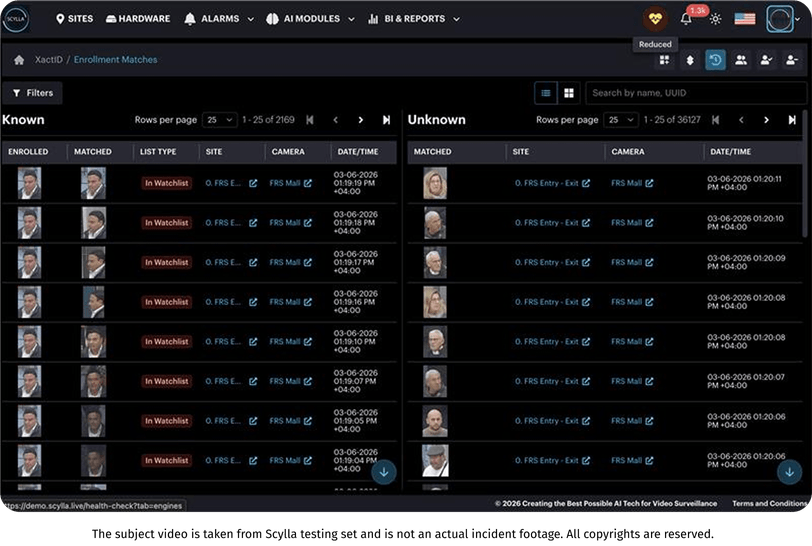Image resolution: width=812 pixels, height=546 pixels.
Task: Go to next page of Unknown list
Action: click(766, 120)
